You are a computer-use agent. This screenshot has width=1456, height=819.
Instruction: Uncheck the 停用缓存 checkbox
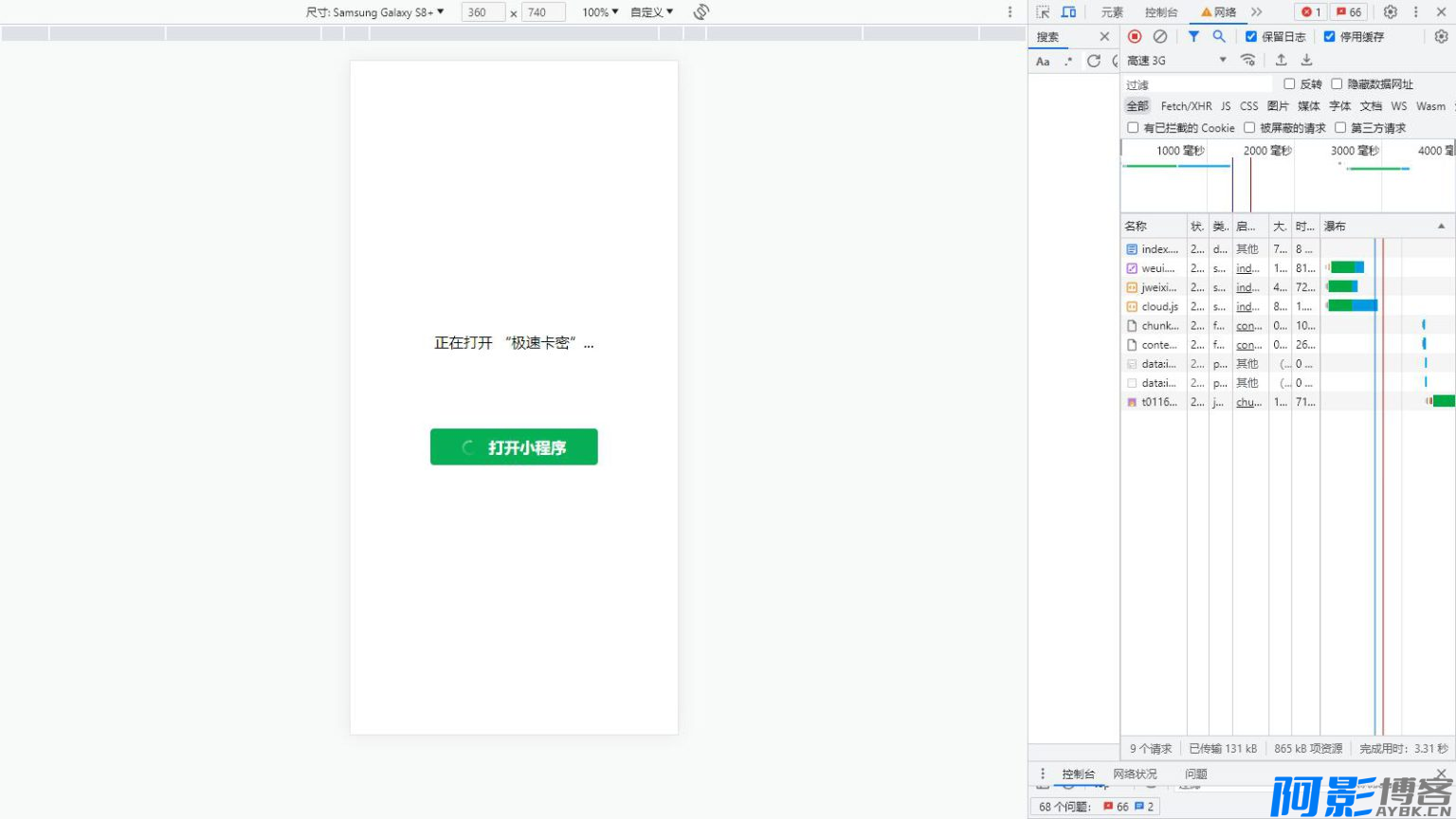click(x=1329, y=36)
